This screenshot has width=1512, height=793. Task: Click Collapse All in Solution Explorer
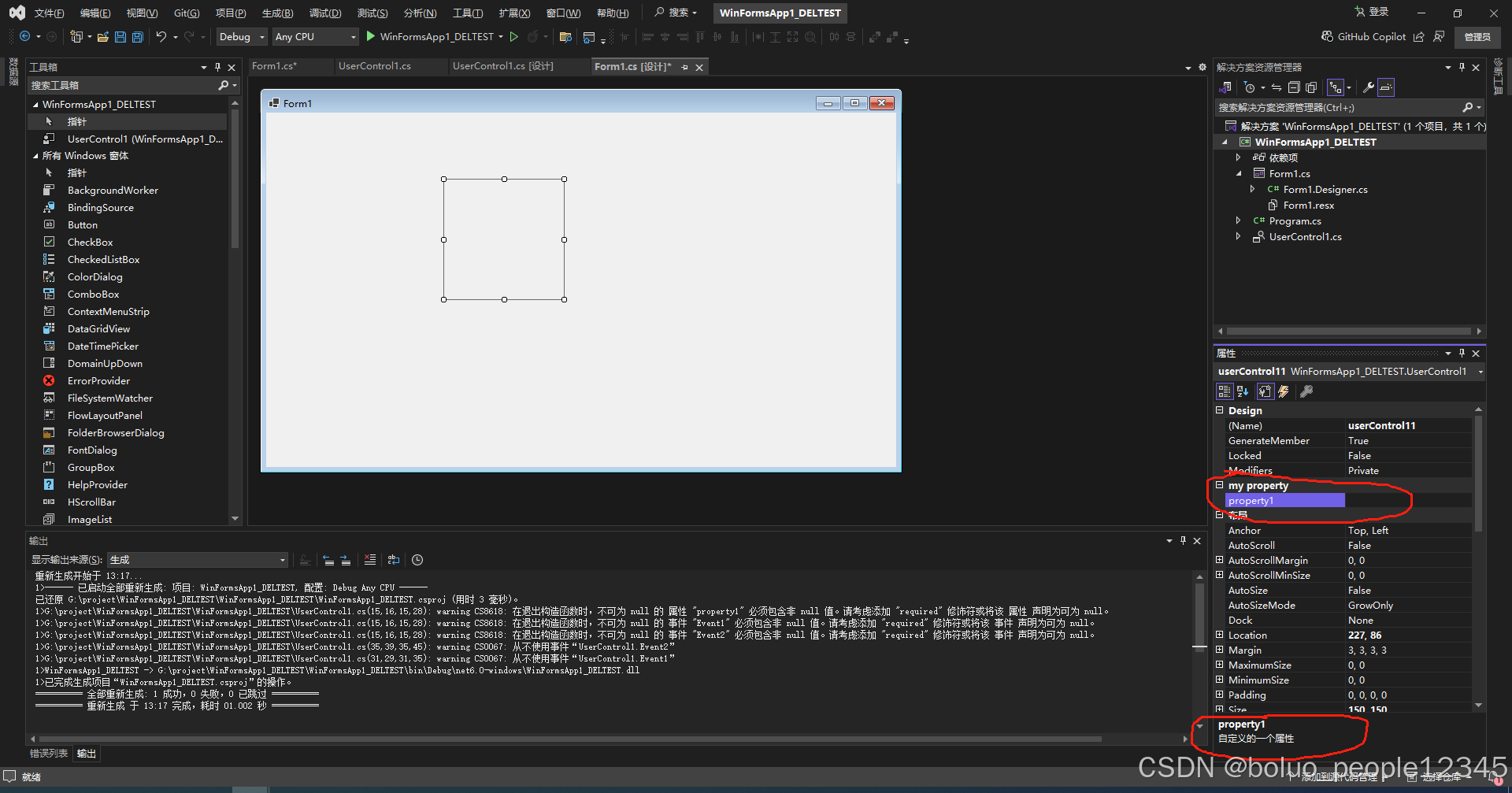[1294, 87]
